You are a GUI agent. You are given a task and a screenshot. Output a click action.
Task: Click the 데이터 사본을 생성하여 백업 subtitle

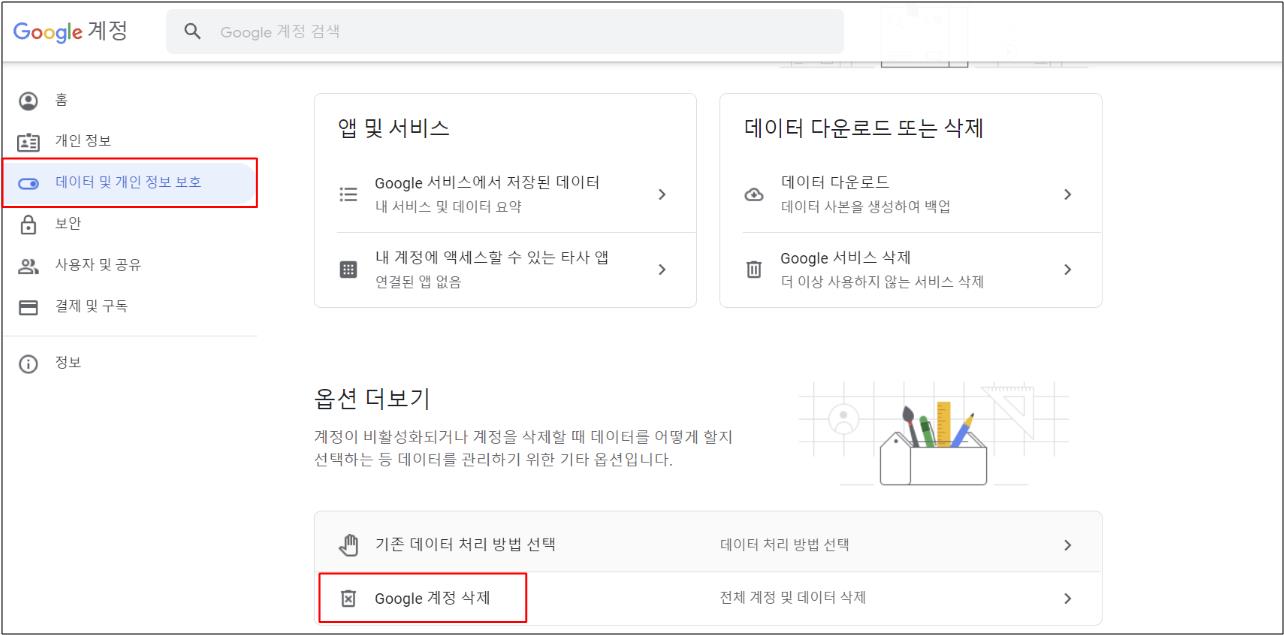[866, 207]
